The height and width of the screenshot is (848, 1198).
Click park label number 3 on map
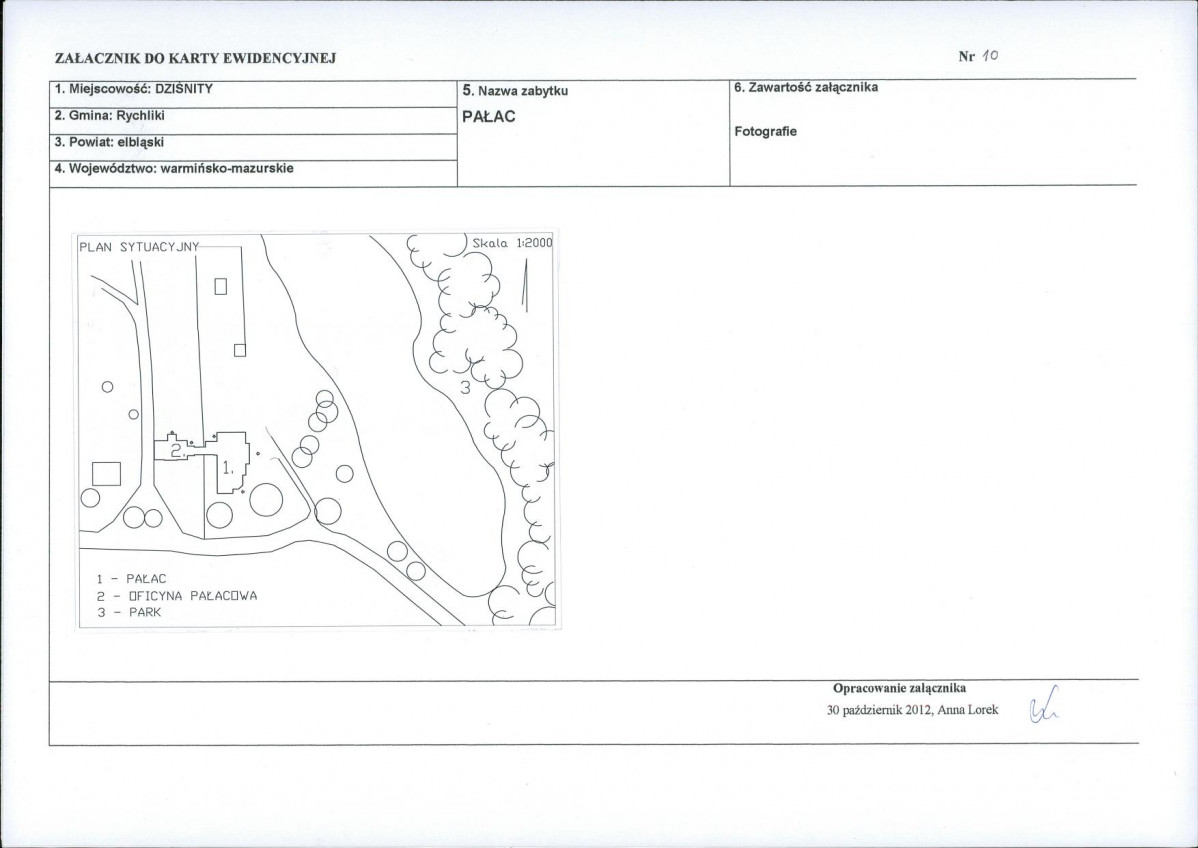point(464,388)
